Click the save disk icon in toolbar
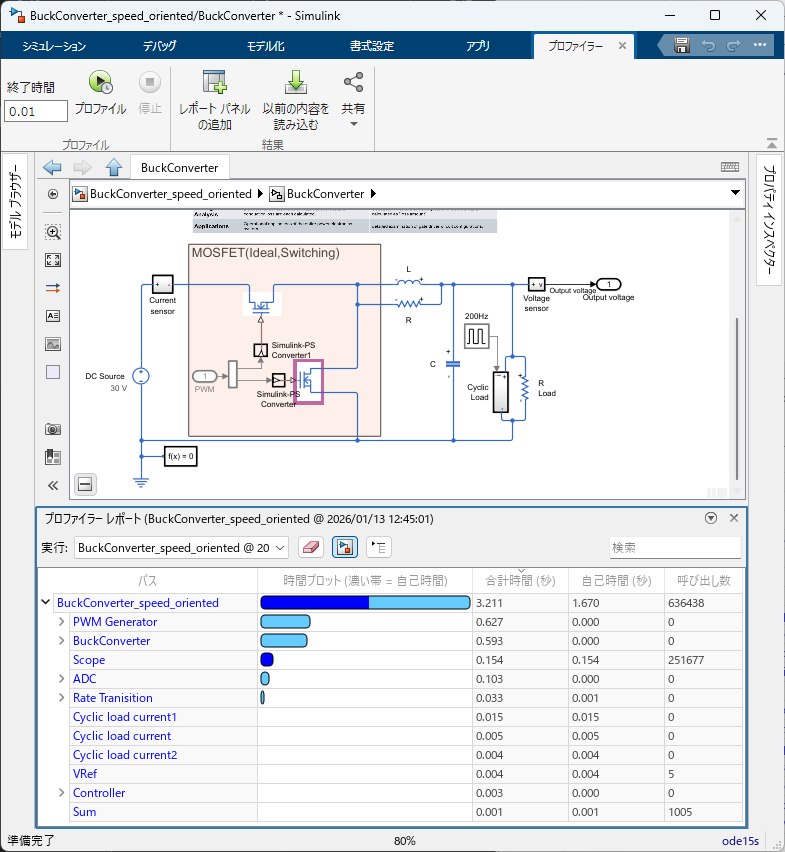Screen dimensions: 785x852 tap(682, 46)
